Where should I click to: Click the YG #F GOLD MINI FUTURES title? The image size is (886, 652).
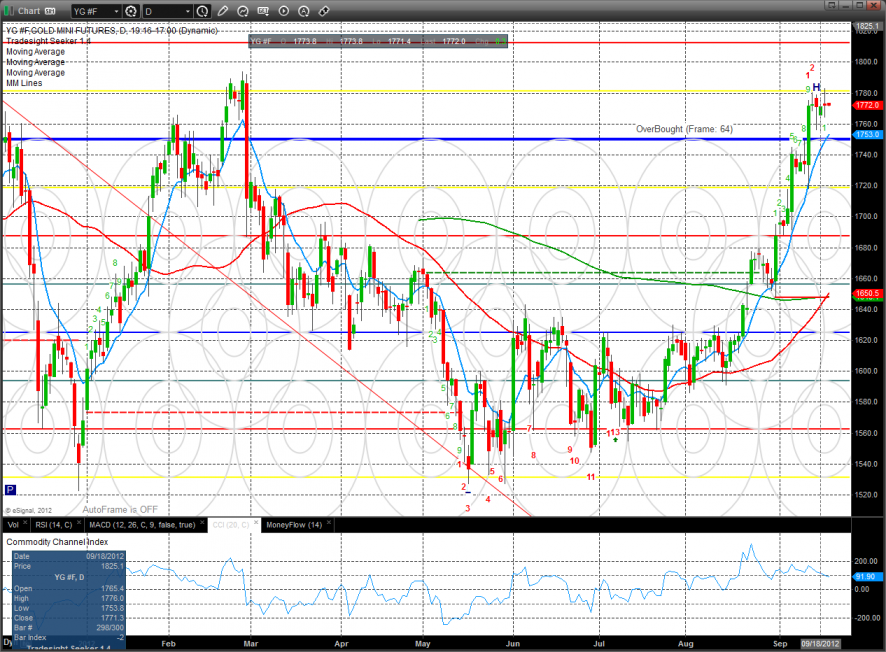pyautogui.click(x=111, y=31)
